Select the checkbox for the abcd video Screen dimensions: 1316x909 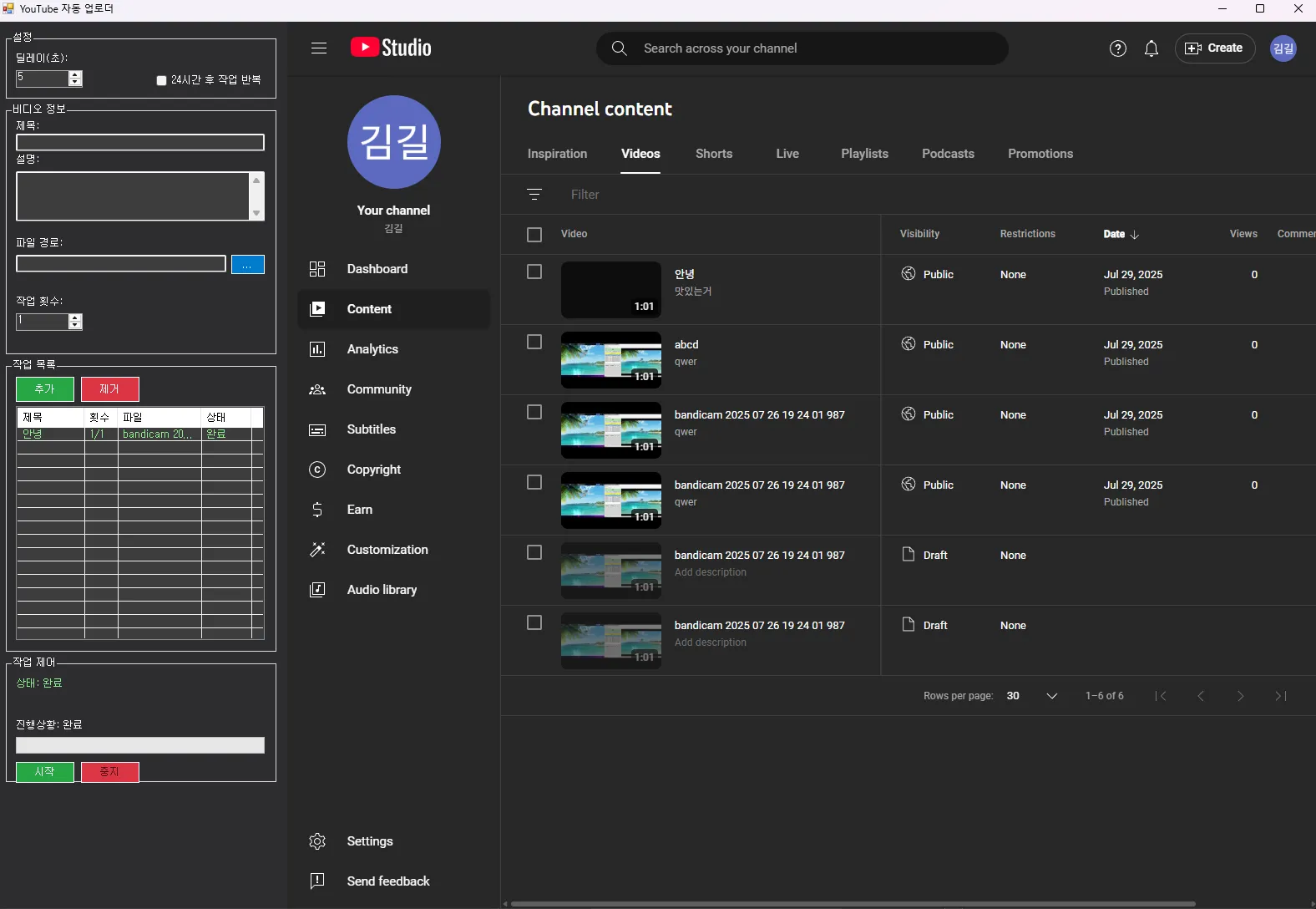point(534,342)
